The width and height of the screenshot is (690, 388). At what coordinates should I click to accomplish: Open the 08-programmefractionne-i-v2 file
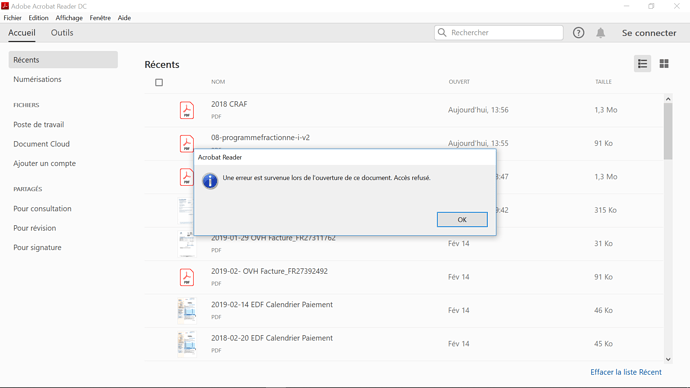point(260,138)
